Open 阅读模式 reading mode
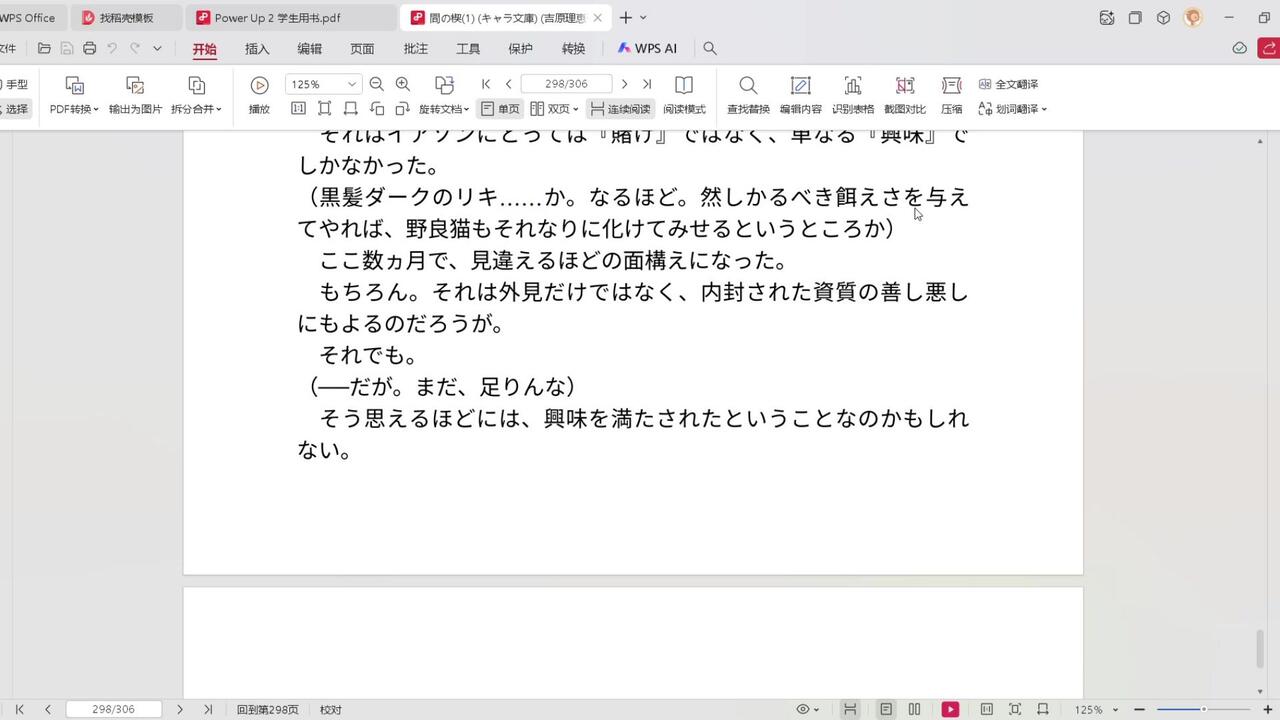1280x720 pixels. pyautogui.click(x=684, y=96)
